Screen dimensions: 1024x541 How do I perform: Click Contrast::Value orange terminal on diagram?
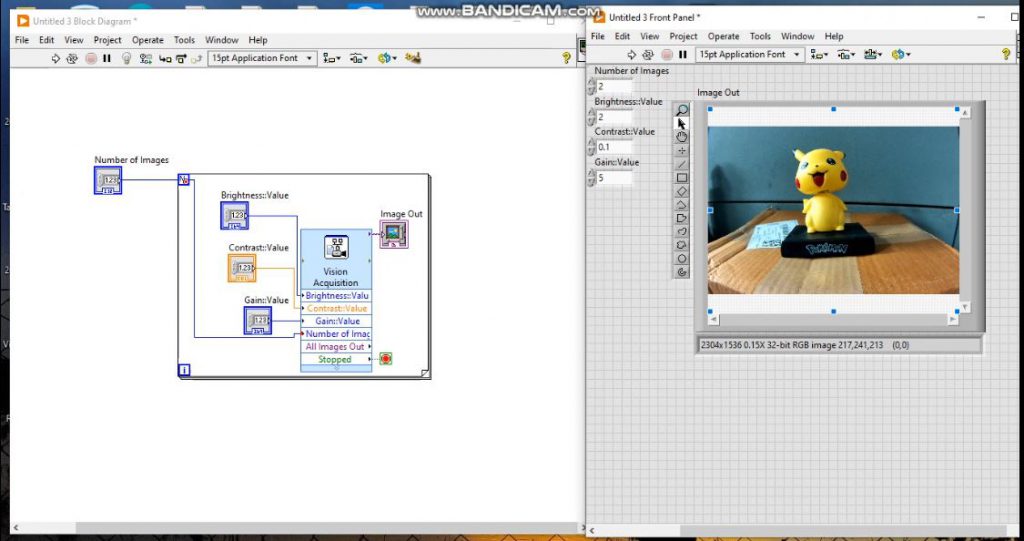[x=242, y=269]
